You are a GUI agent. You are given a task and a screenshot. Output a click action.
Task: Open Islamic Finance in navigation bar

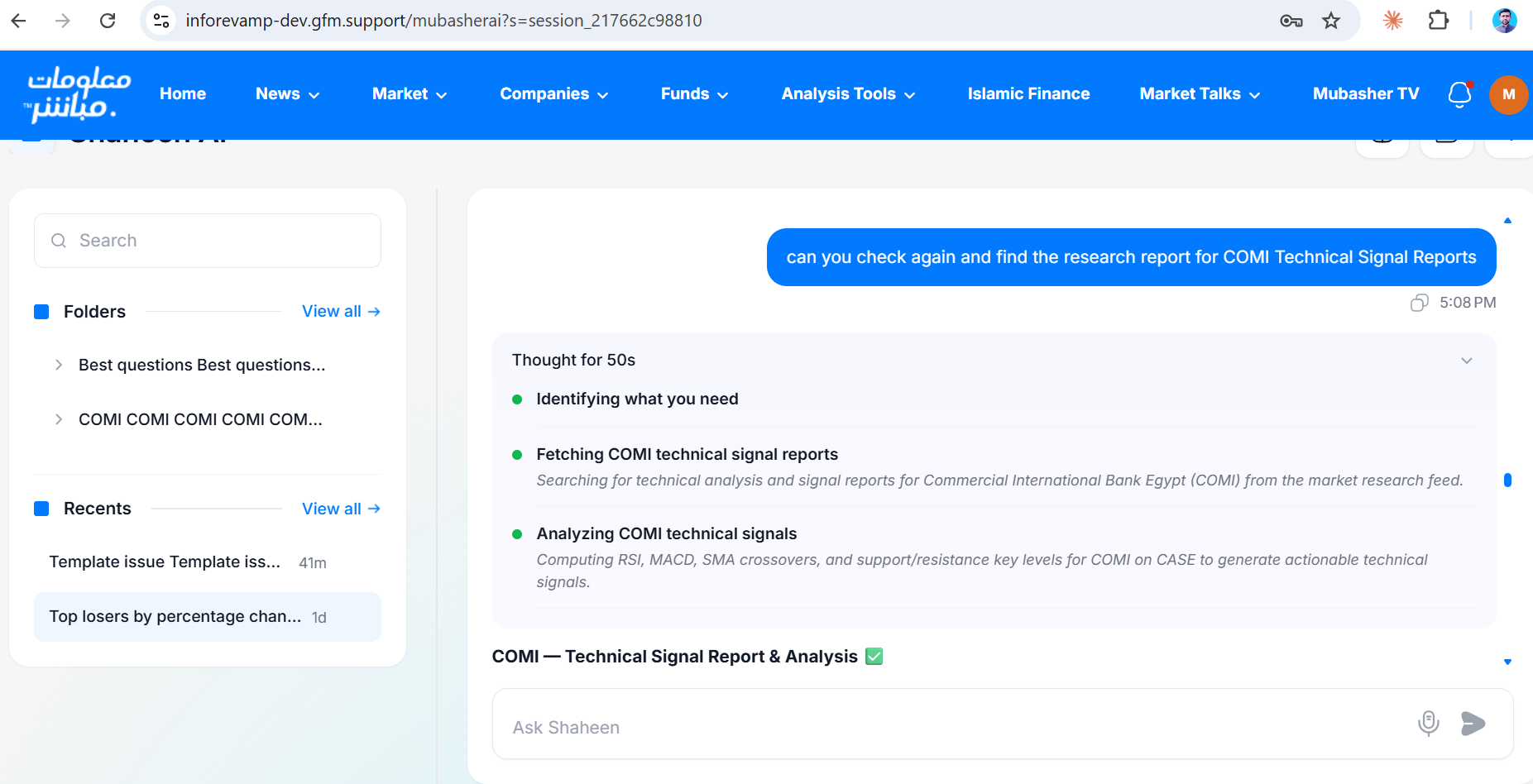click(x=1028, y=94)
